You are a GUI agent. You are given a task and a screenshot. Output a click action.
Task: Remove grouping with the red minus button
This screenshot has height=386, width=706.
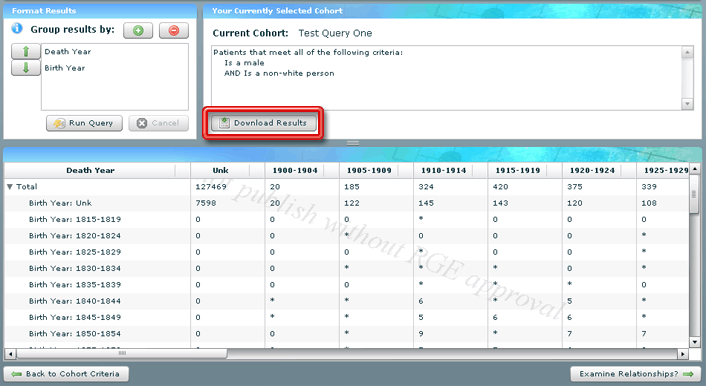point(174,31)
